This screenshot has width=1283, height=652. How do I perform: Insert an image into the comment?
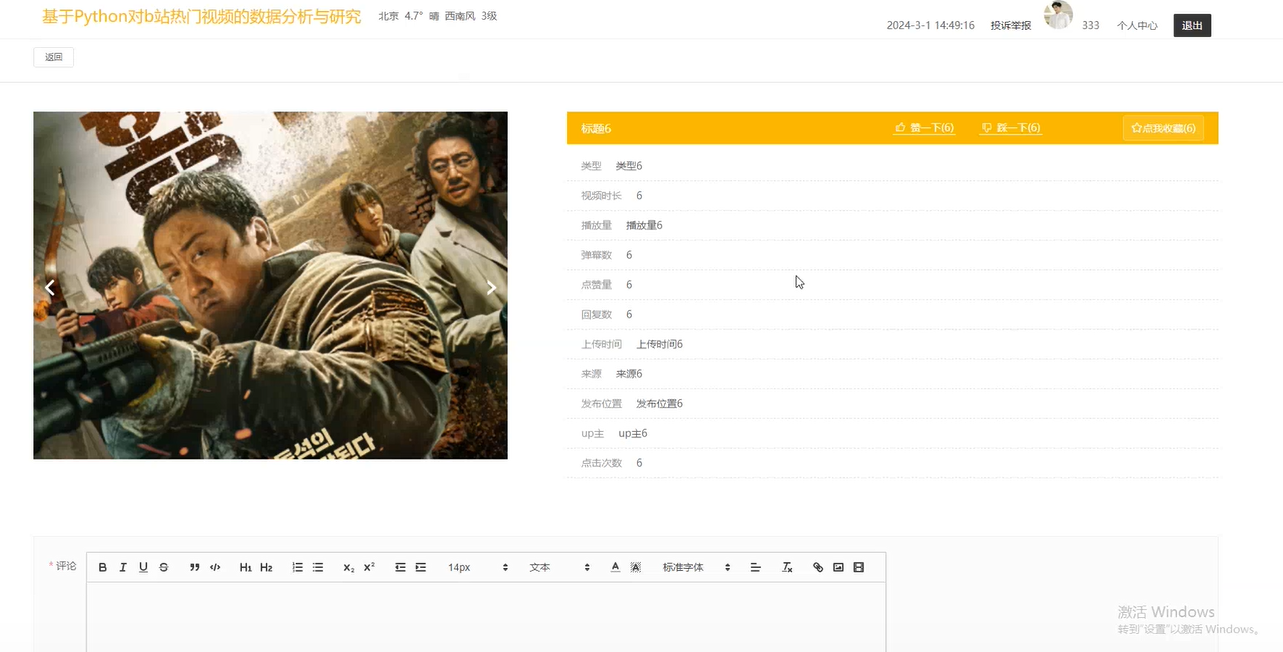click(x=838, y=567)
